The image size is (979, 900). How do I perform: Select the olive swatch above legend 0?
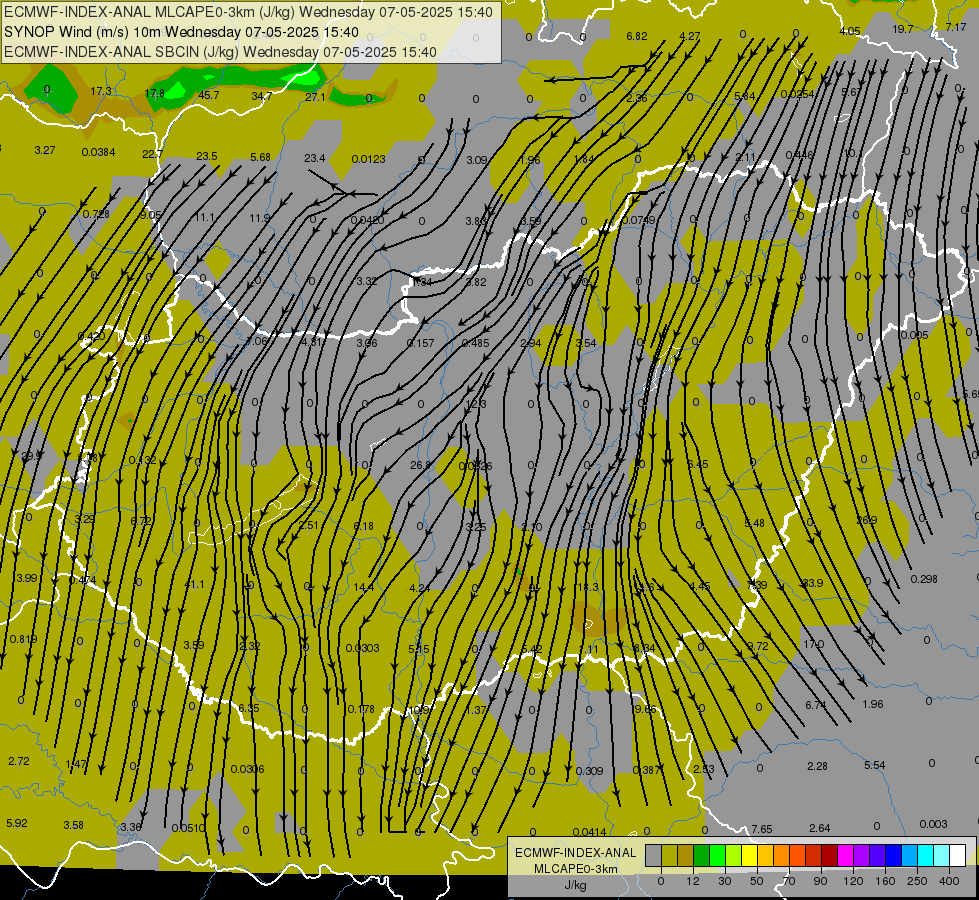click(669, 855)
